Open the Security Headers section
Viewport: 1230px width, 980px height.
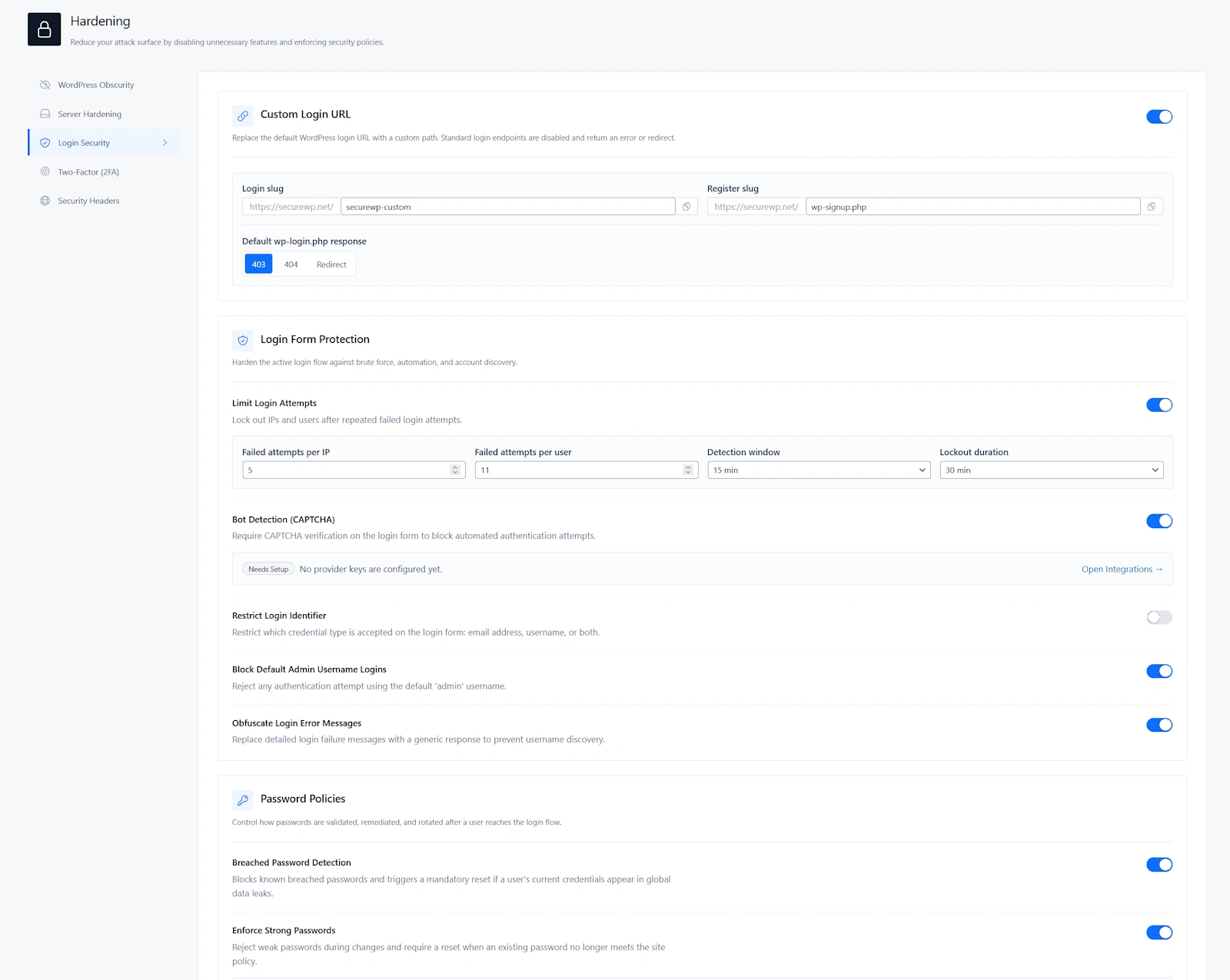click(88, 201)
